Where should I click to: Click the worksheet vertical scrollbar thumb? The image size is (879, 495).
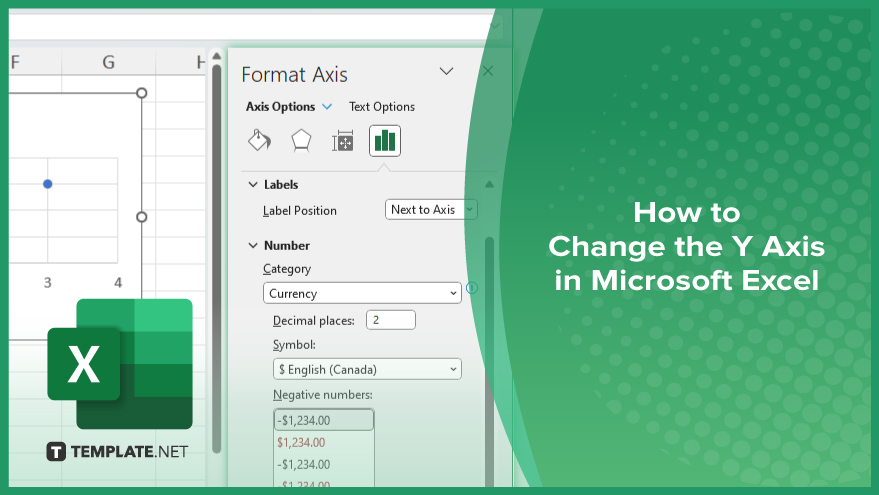click(216, 258)
